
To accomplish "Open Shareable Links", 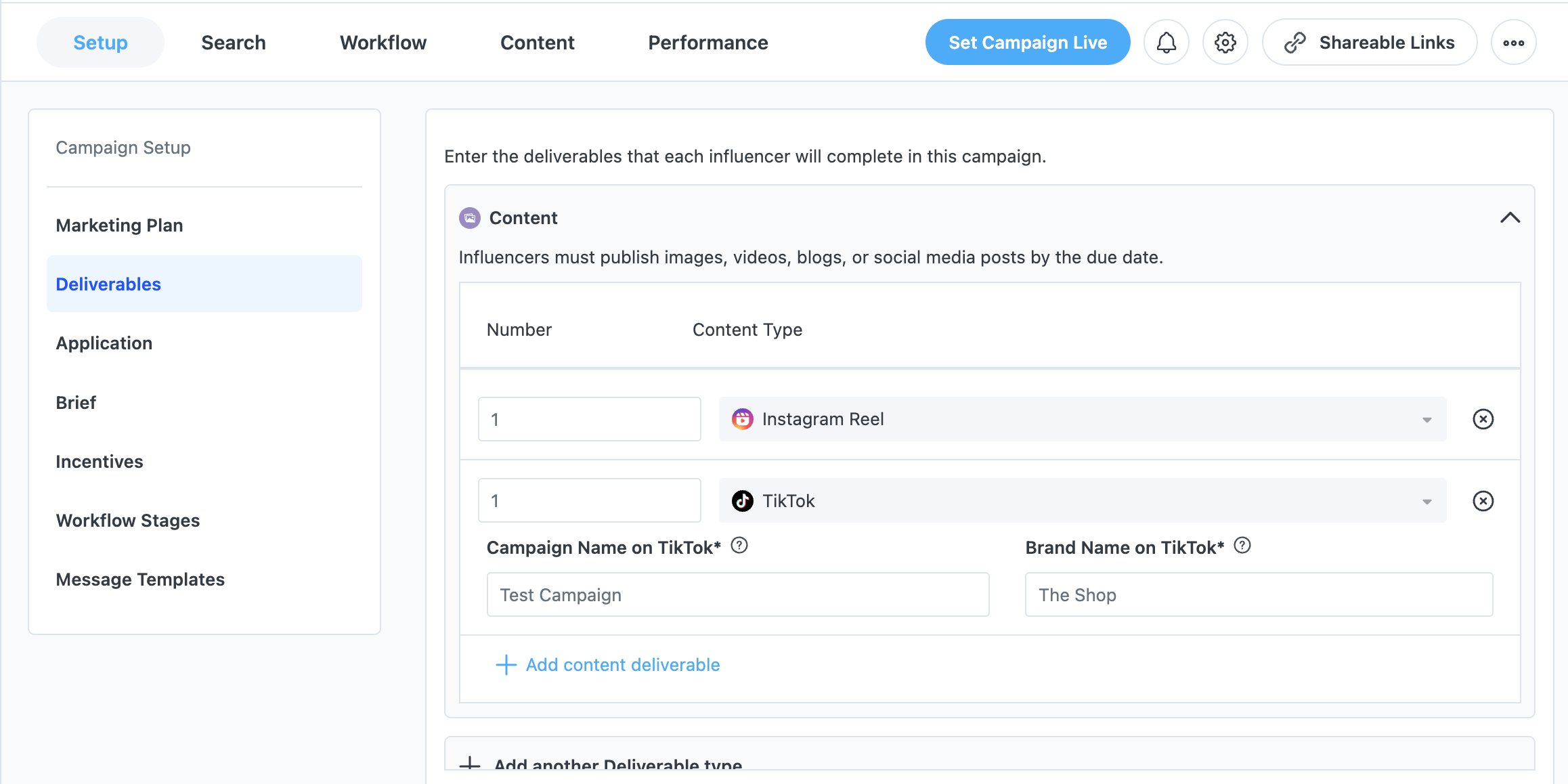I will click(x=1369, y=43).
